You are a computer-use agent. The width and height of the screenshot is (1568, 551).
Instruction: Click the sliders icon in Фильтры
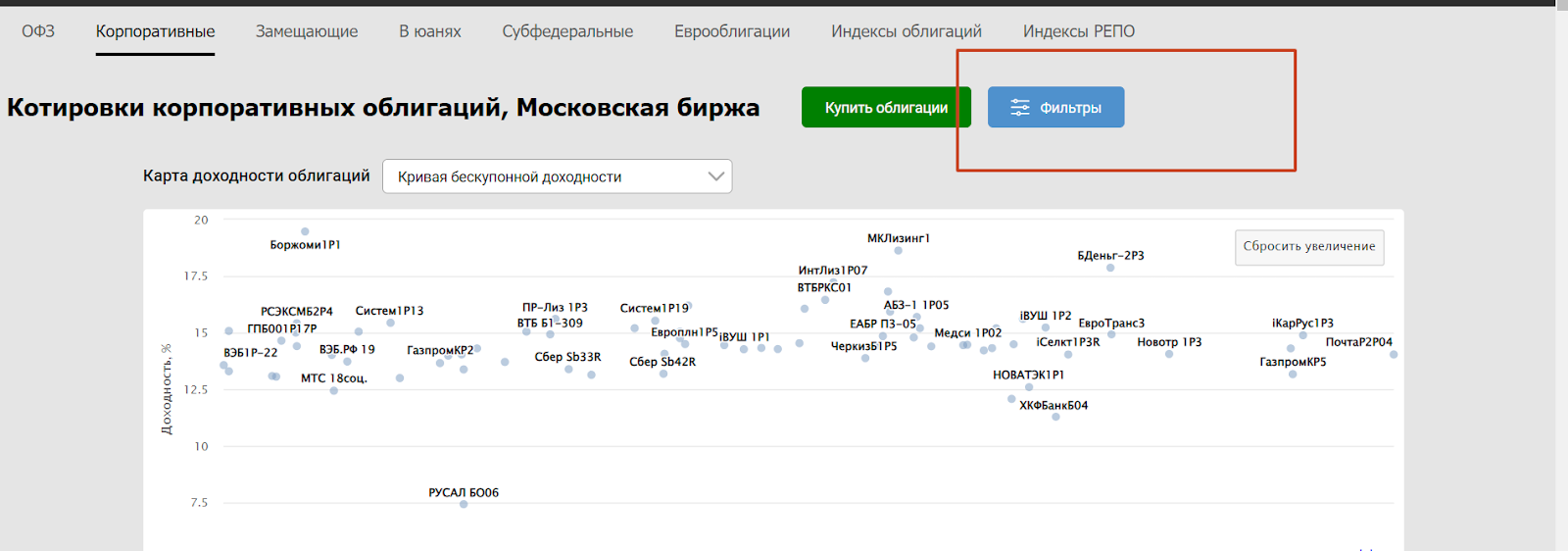pos(1020,108)
